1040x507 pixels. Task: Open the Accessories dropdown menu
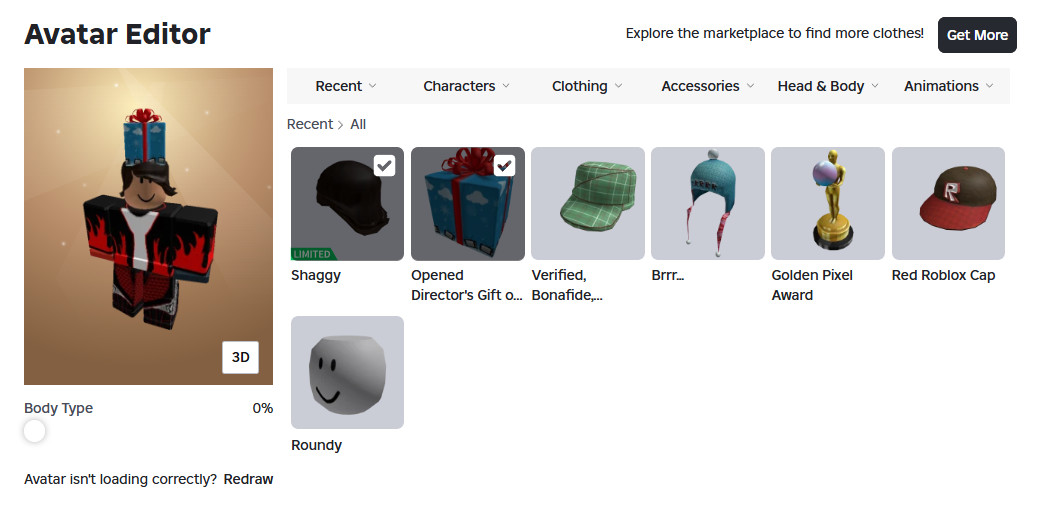pos(708,86)
